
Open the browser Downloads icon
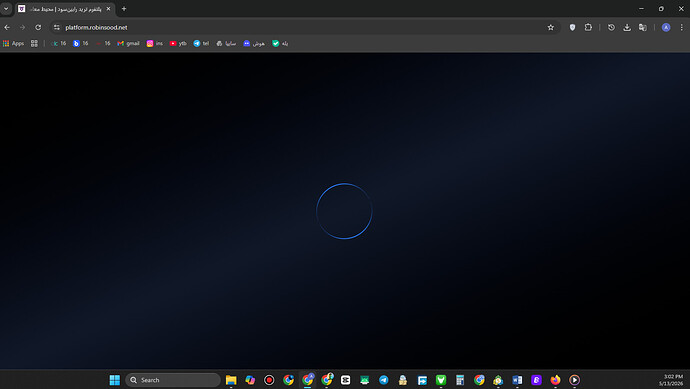[627, 27]
